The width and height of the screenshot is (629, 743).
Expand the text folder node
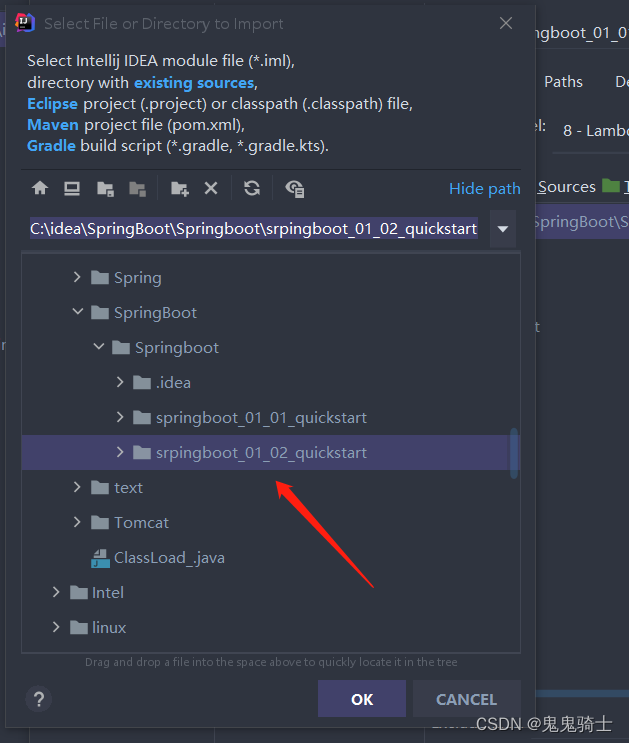click(77, 488)
